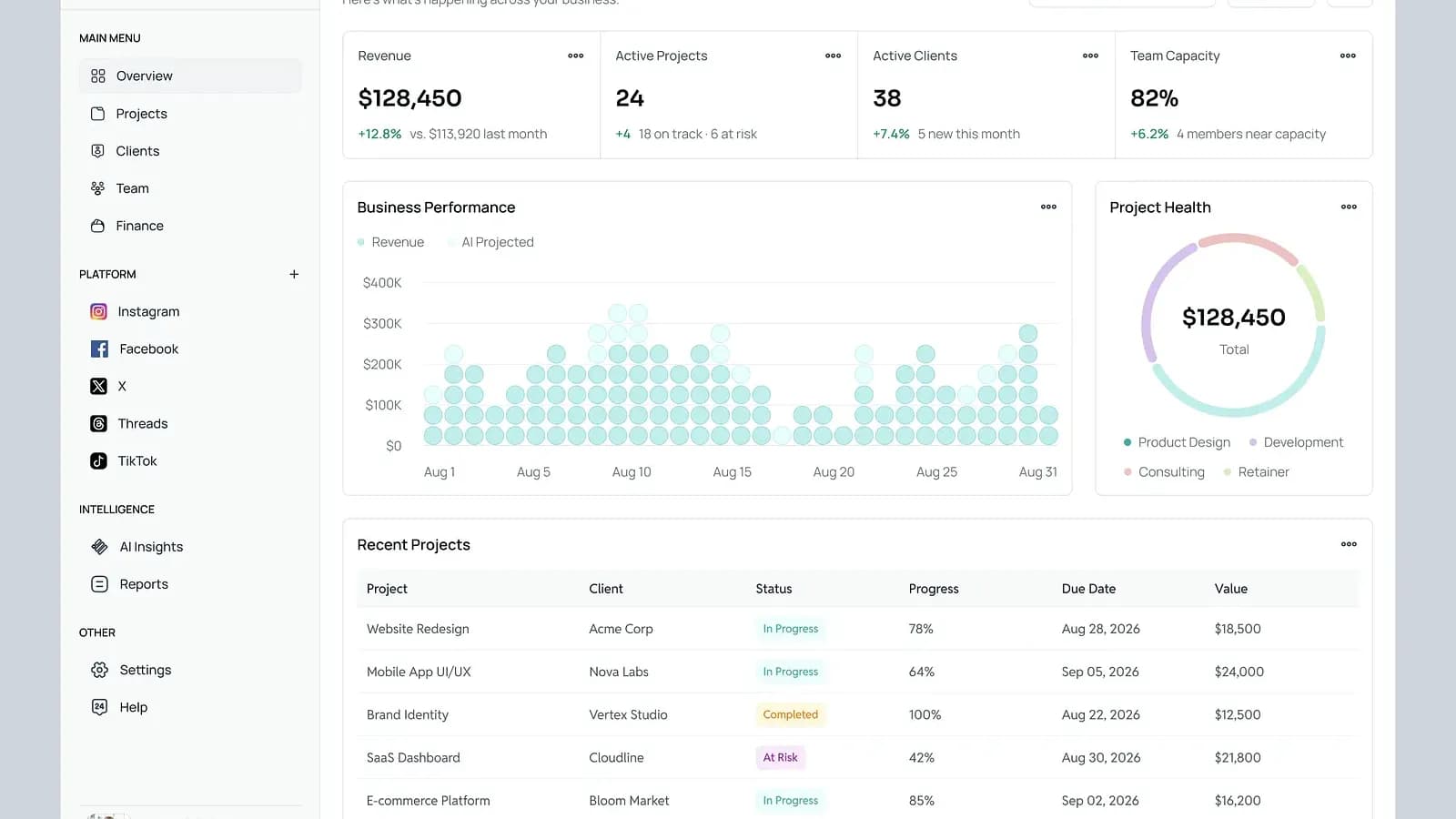The image size is (1456, 819).
Task: Toggle Product Design legend item
Action: (x=1177, y=442)
